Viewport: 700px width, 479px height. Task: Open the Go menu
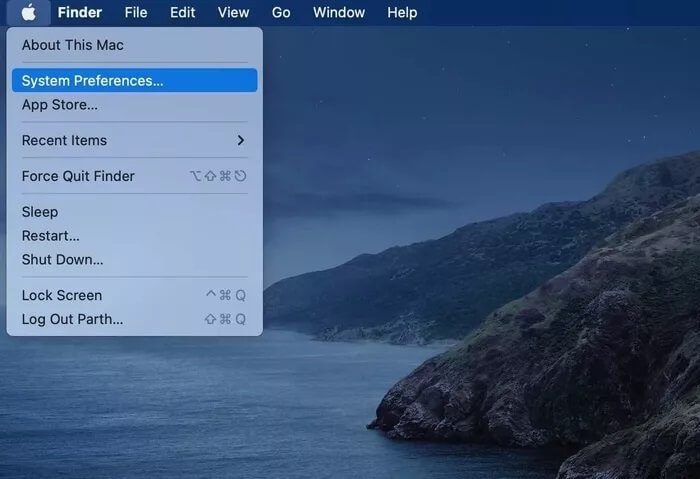[281, 13]
